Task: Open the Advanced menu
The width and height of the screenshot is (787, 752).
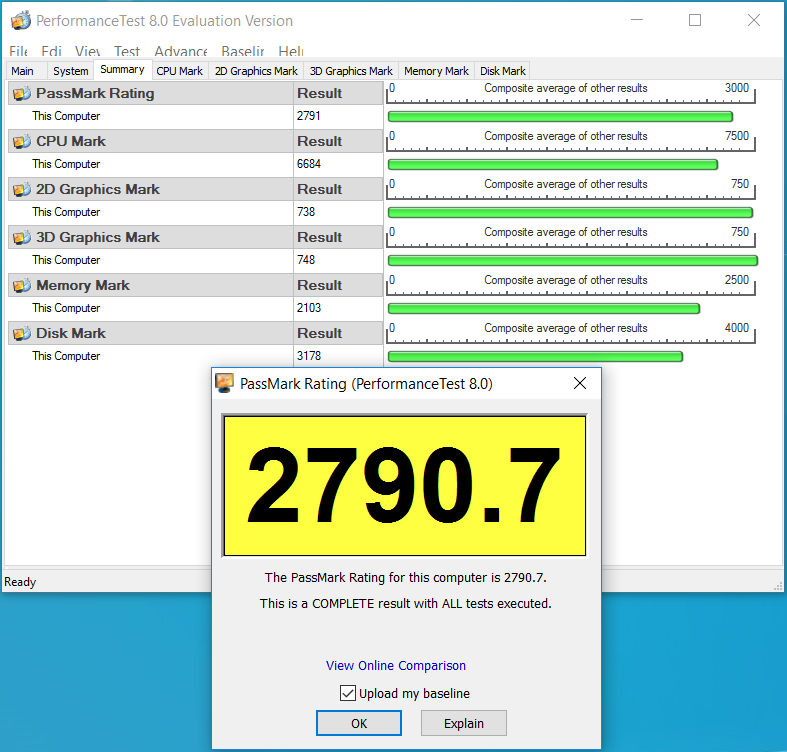Action: click(181, 51)
